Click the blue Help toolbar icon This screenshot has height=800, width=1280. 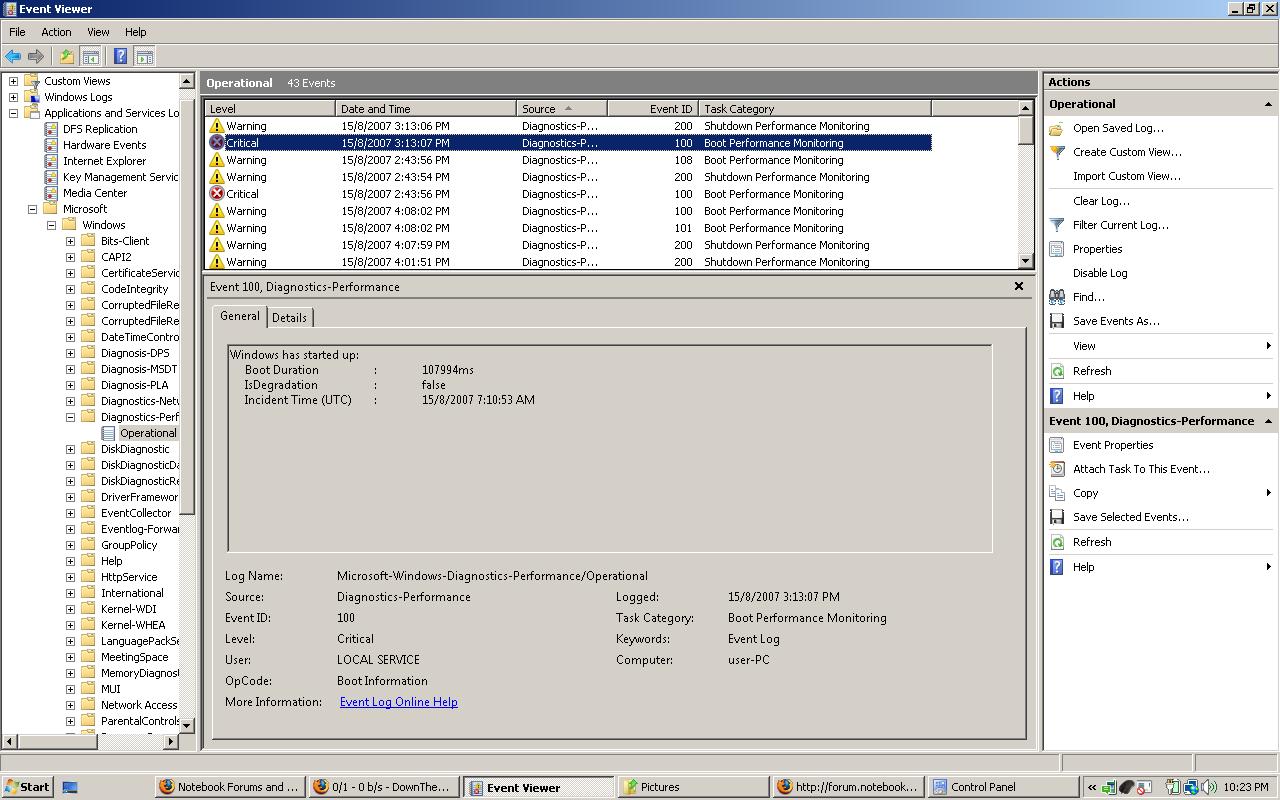tap(120, 57)
